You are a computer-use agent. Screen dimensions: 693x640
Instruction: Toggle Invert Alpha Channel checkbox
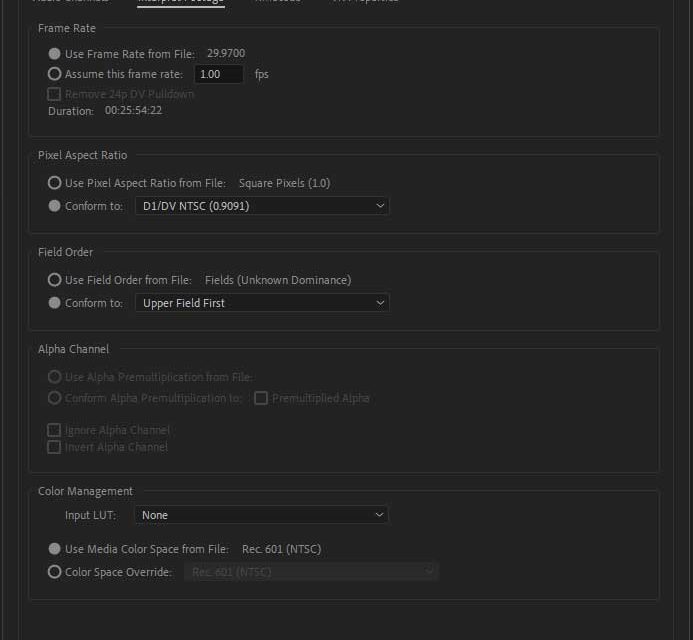[x=55, y=447]
